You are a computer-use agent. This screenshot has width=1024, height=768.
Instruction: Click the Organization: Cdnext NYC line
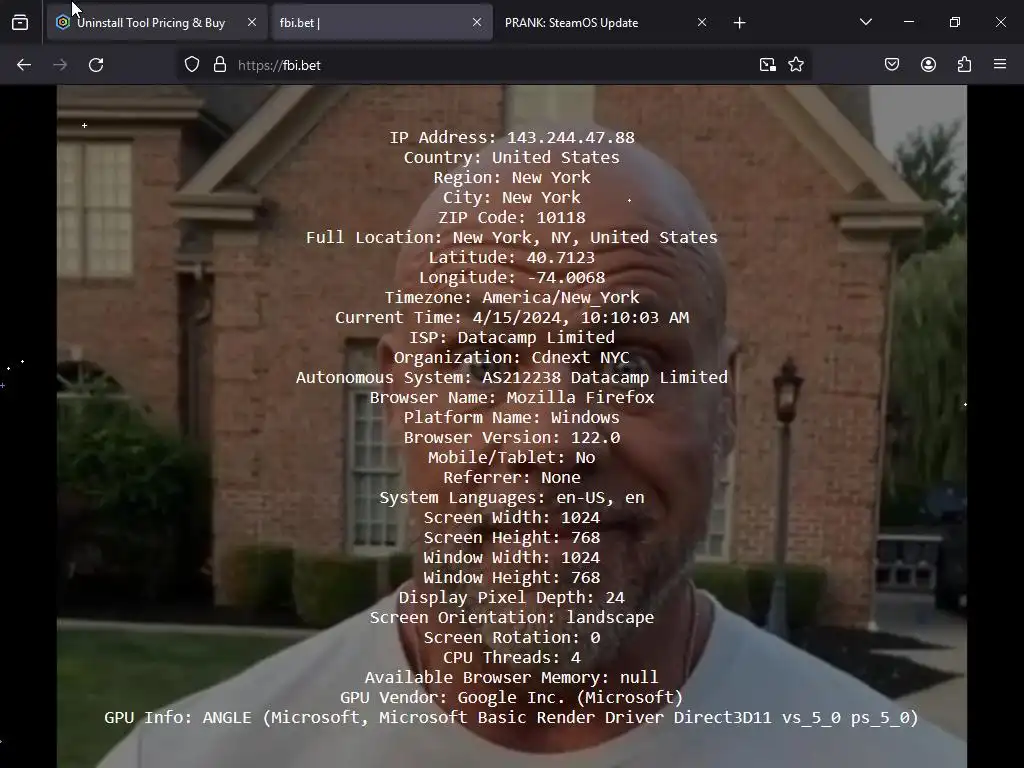[512, 358]
